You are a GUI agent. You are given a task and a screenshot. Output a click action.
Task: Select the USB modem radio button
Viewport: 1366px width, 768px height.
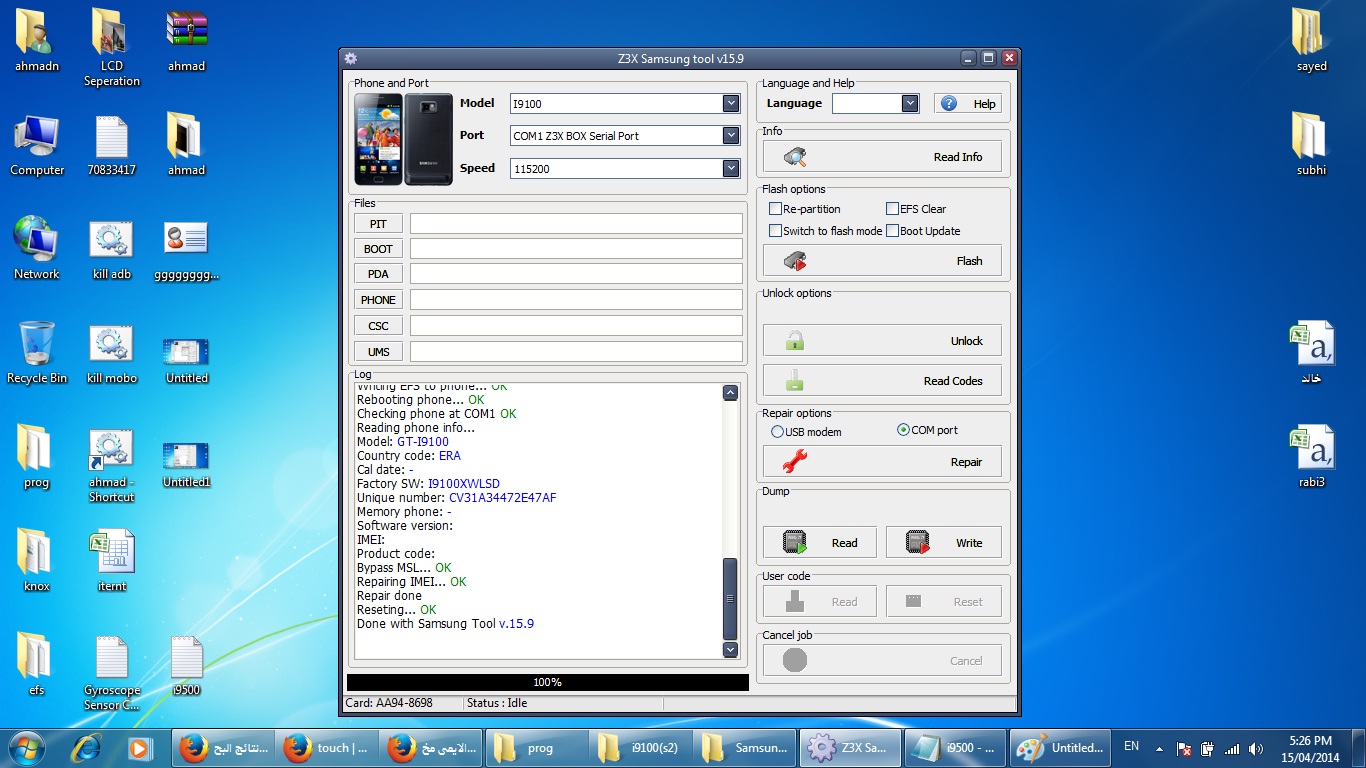777,432
